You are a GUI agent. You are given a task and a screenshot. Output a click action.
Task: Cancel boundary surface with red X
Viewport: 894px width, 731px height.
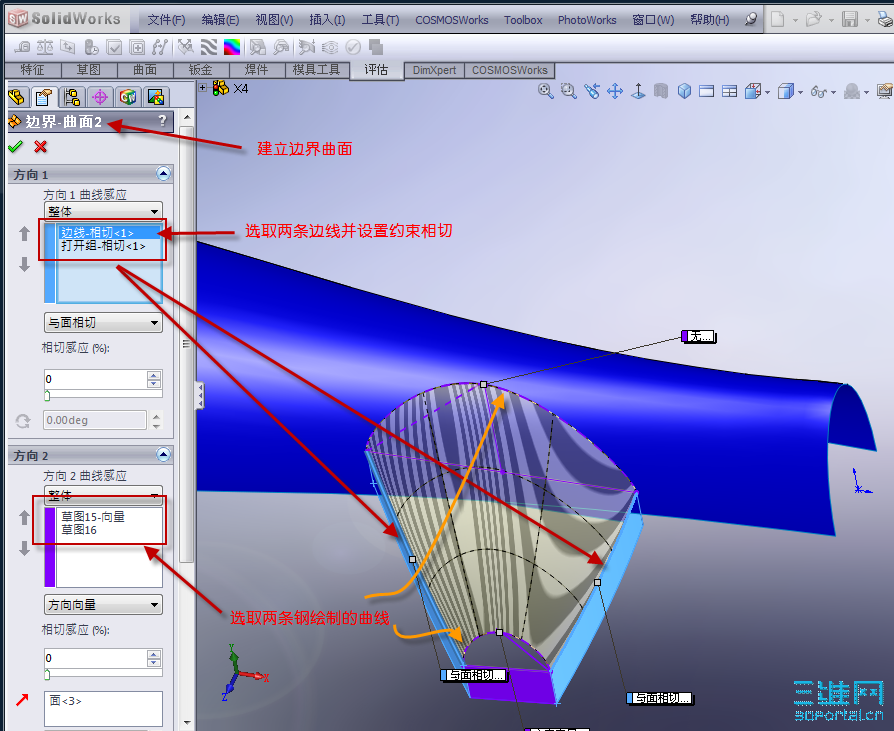(x=40, y=147)
